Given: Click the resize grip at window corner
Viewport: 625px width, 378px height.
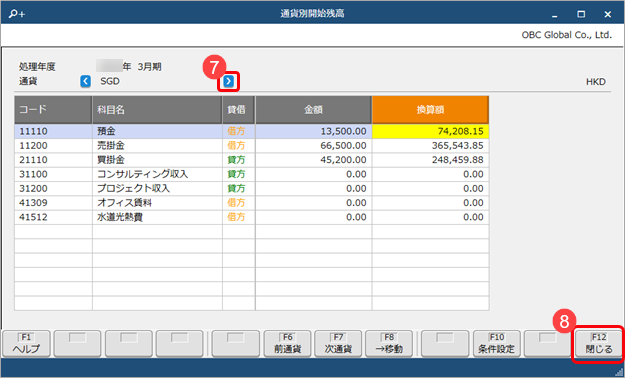Looking at the screenshot, I should (x=619, y=373).
